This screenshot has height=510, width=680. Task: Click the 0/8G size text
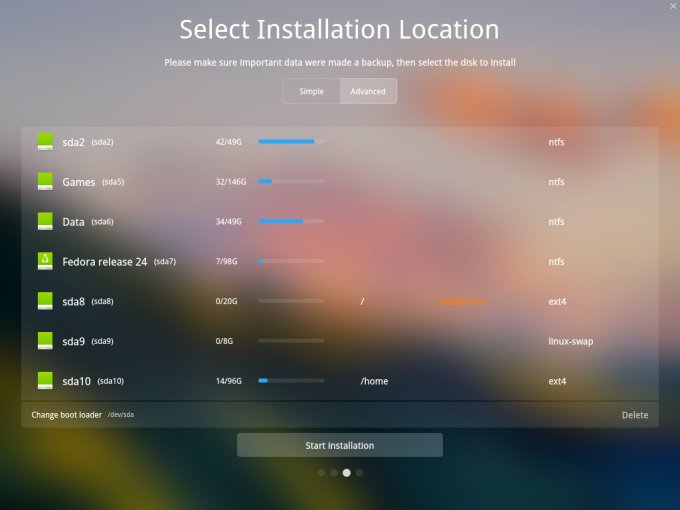224,341
